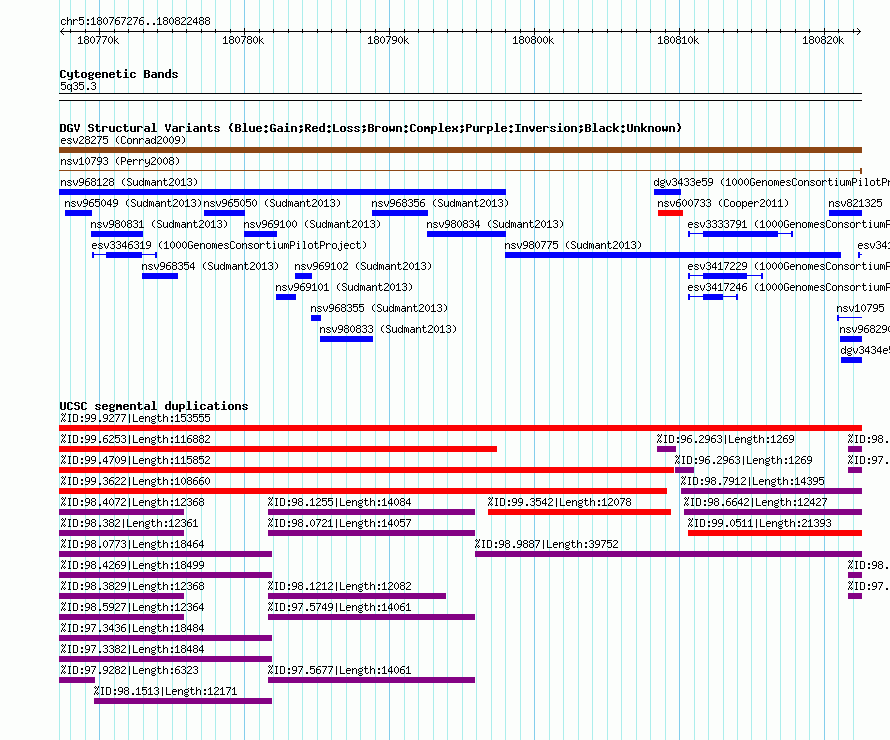Select the DGV Structural Variants track title
890x740 pixels.
pos(371,128)
